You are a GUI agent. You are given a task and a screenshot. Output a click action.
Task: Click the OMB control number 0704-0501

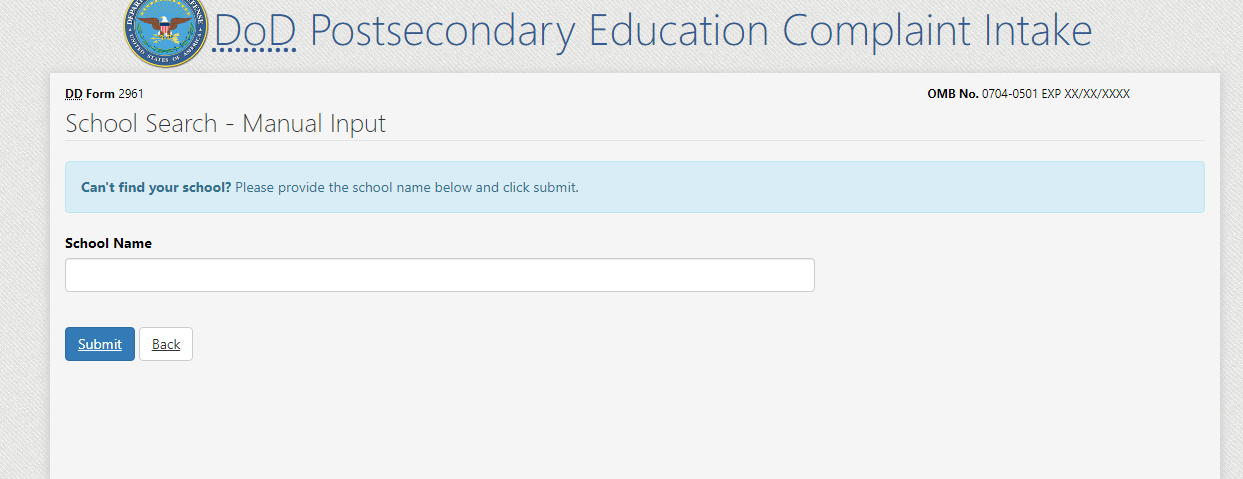[x=1010, y=94]
